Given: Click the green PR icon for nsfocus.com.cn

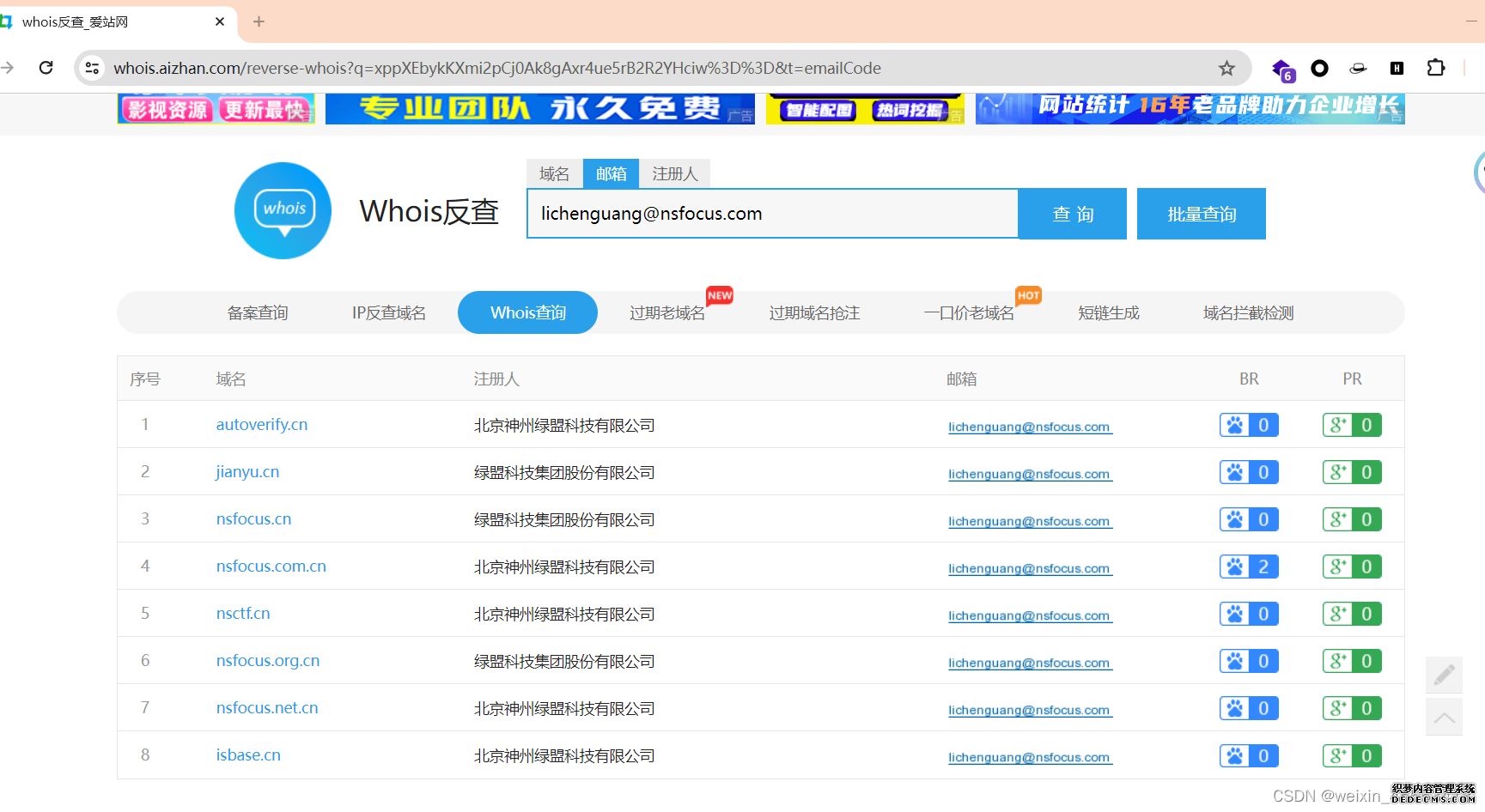Looking at the screenshot, I should pos(1337,567).
